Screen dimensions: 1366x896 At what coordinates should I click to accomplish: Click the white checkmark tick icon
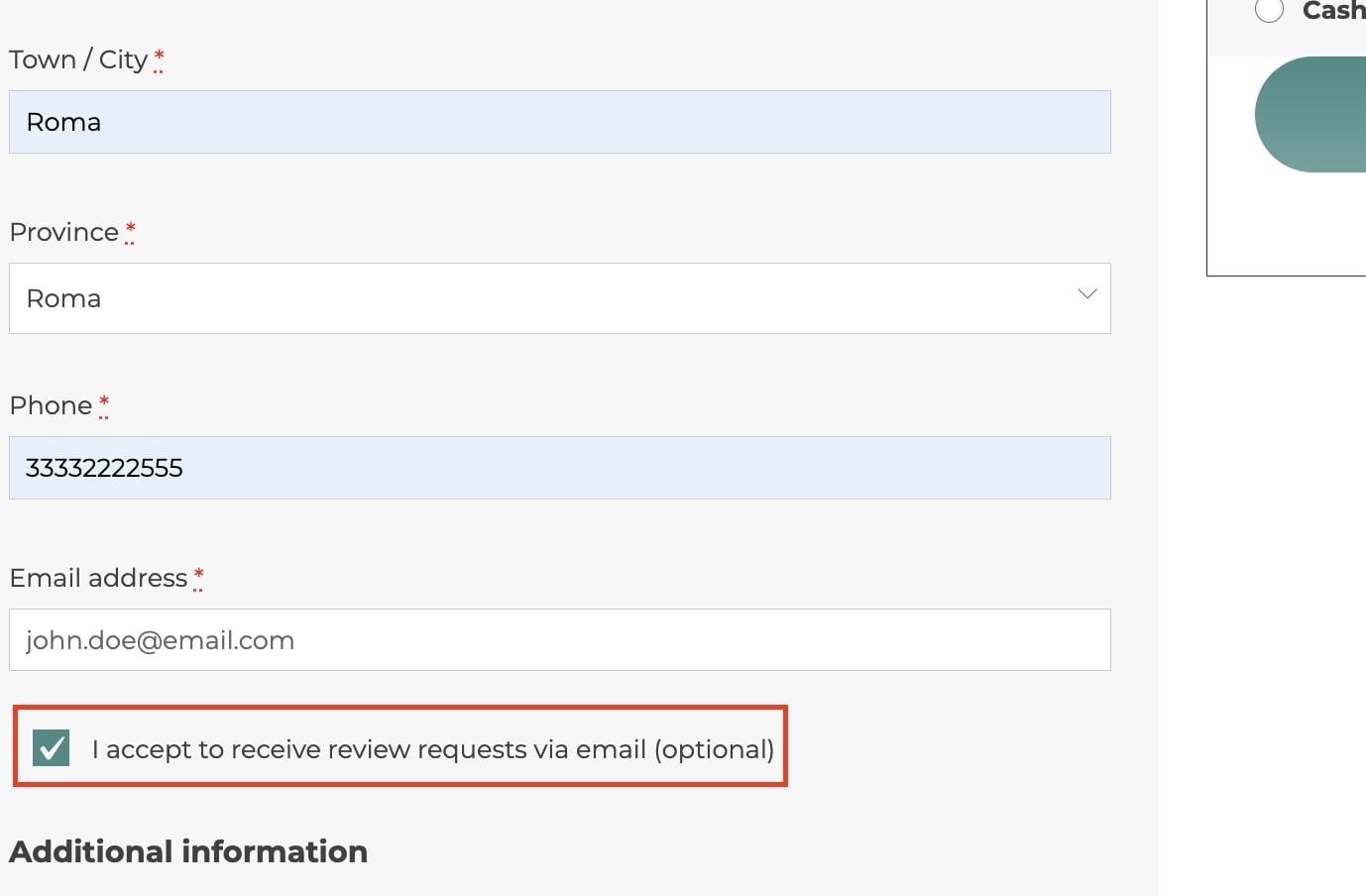[51, 748]
